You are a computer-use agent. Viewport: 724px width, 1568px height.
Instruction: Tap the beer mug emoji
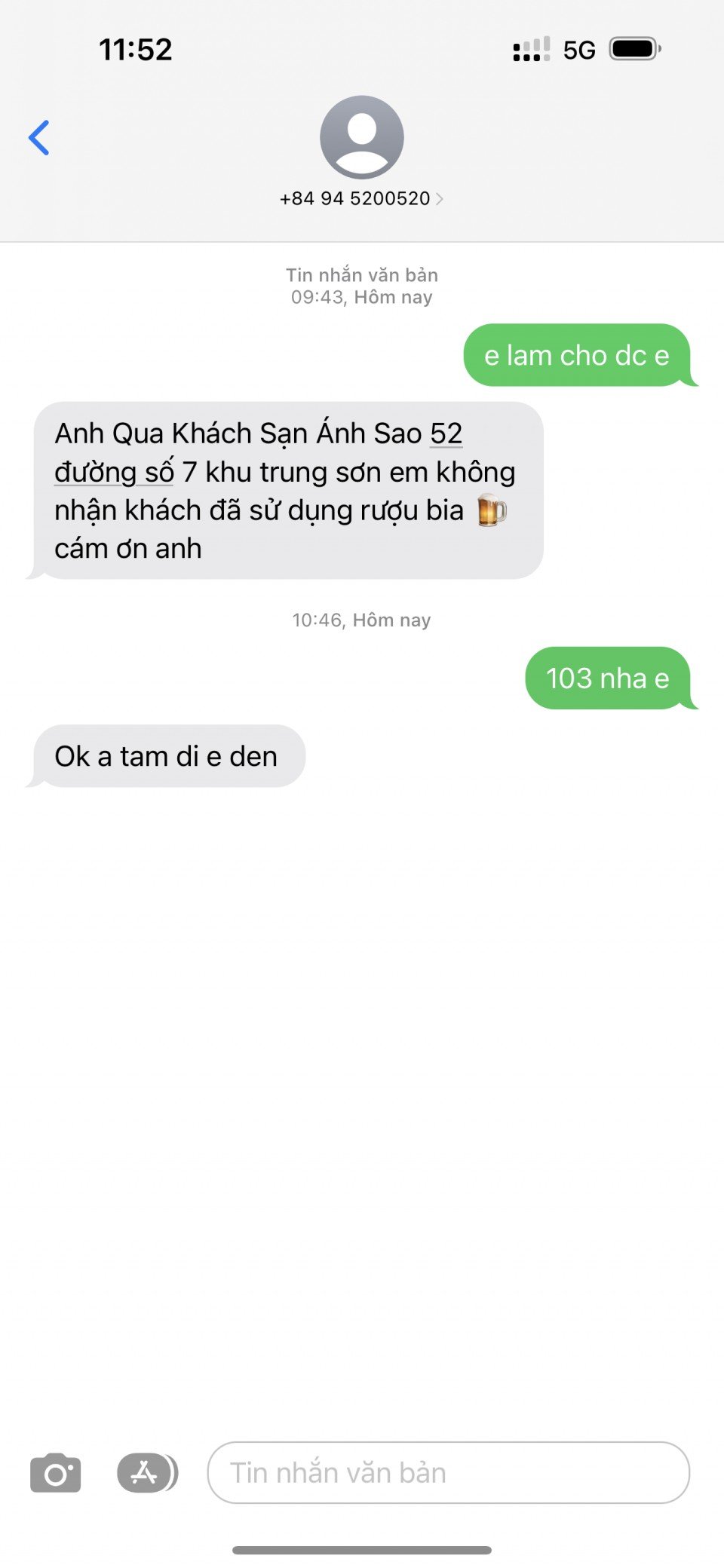click(x=492, y=510)
